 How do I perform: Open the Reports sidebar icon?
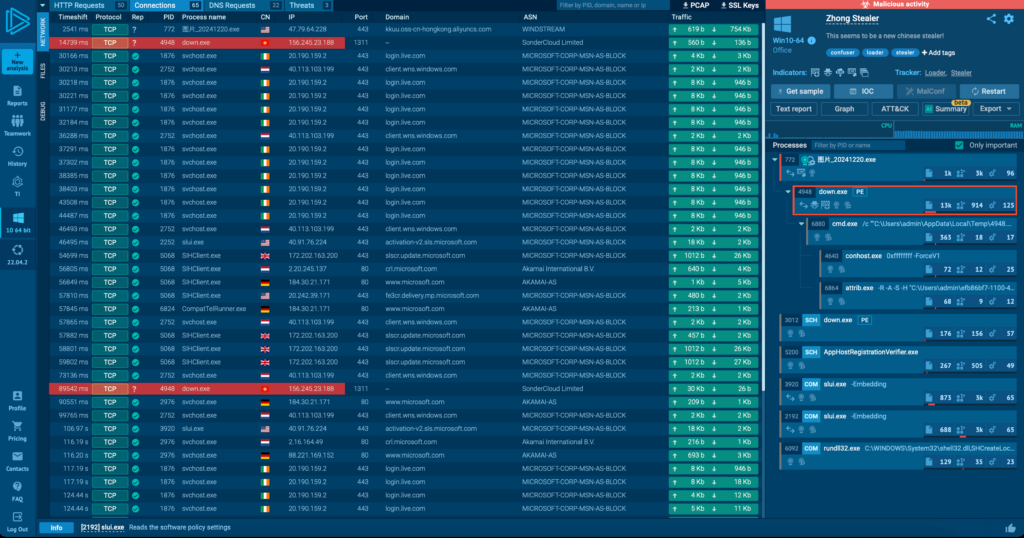tap(17, 97)
